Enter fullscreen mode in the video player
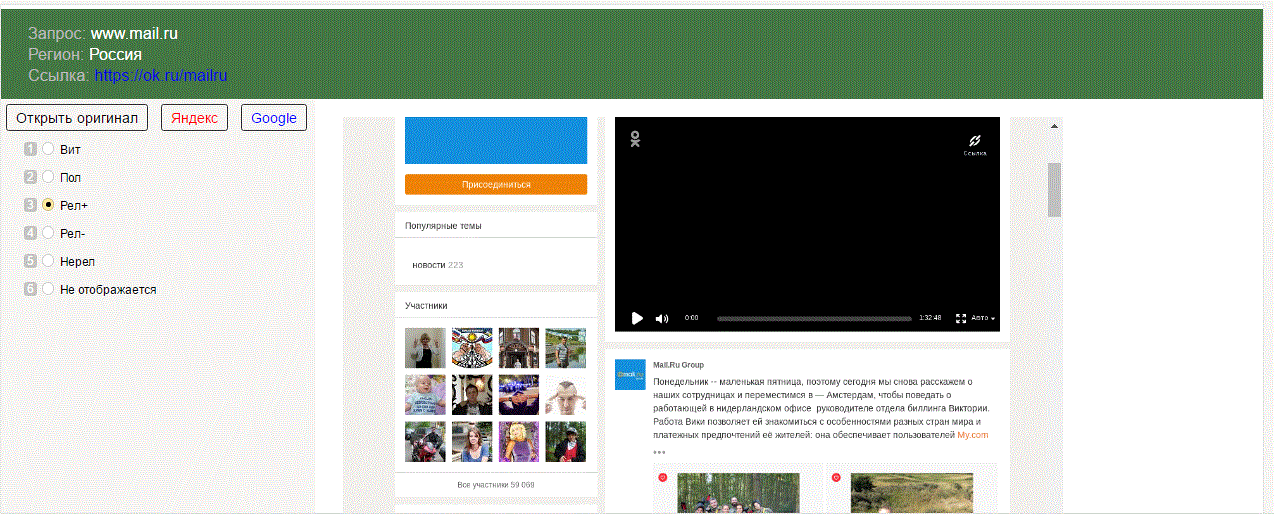This screenshot has width=1274, height=521. point(961,318)
